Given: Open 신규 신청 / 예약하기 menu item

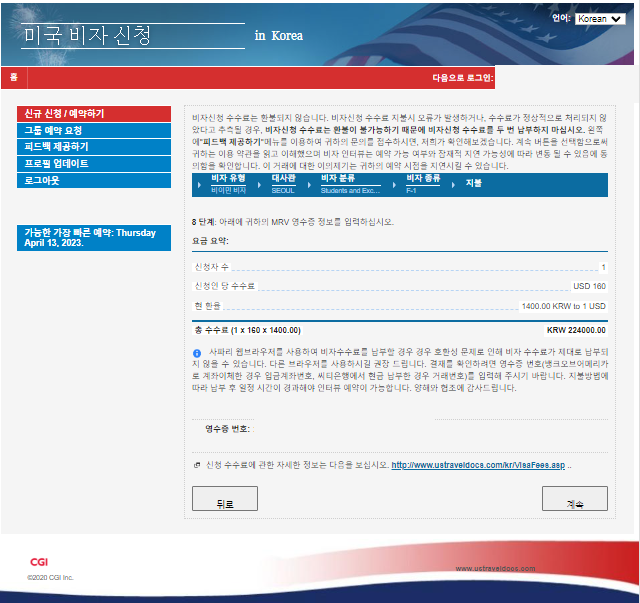Looking at the screenshot, I should click(x=94, y=114).
